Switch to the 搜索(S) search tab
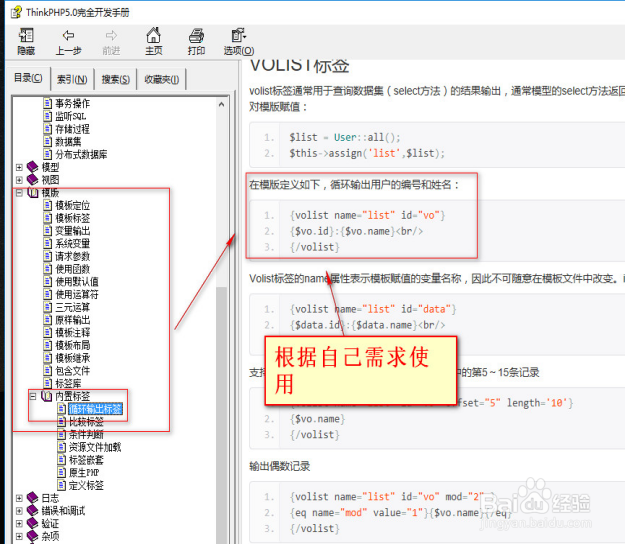This screenshot has height=544, width=625. (x=116, y=80)
